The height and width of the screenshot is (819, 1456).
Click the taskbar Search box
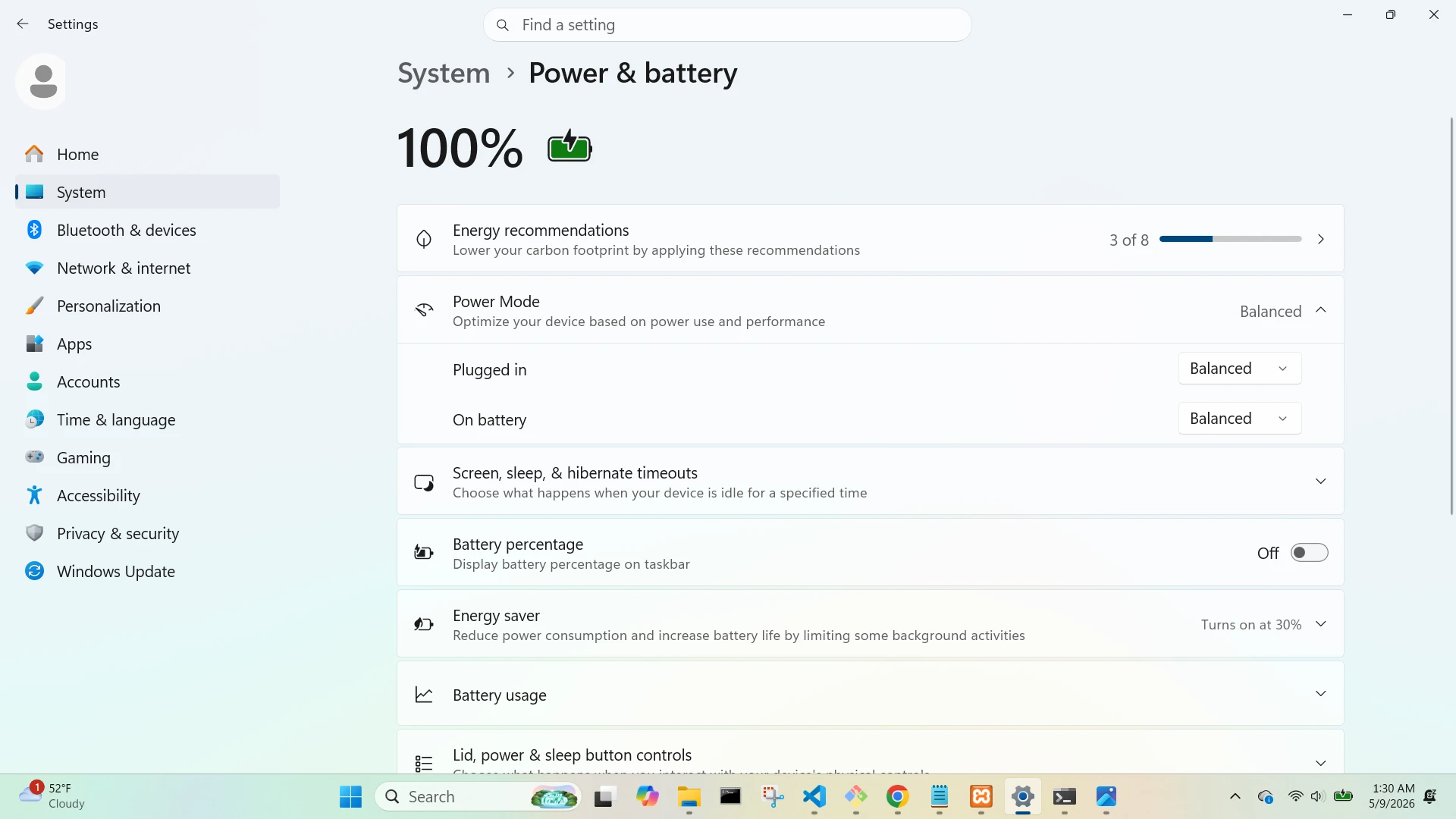pos(479,797)
